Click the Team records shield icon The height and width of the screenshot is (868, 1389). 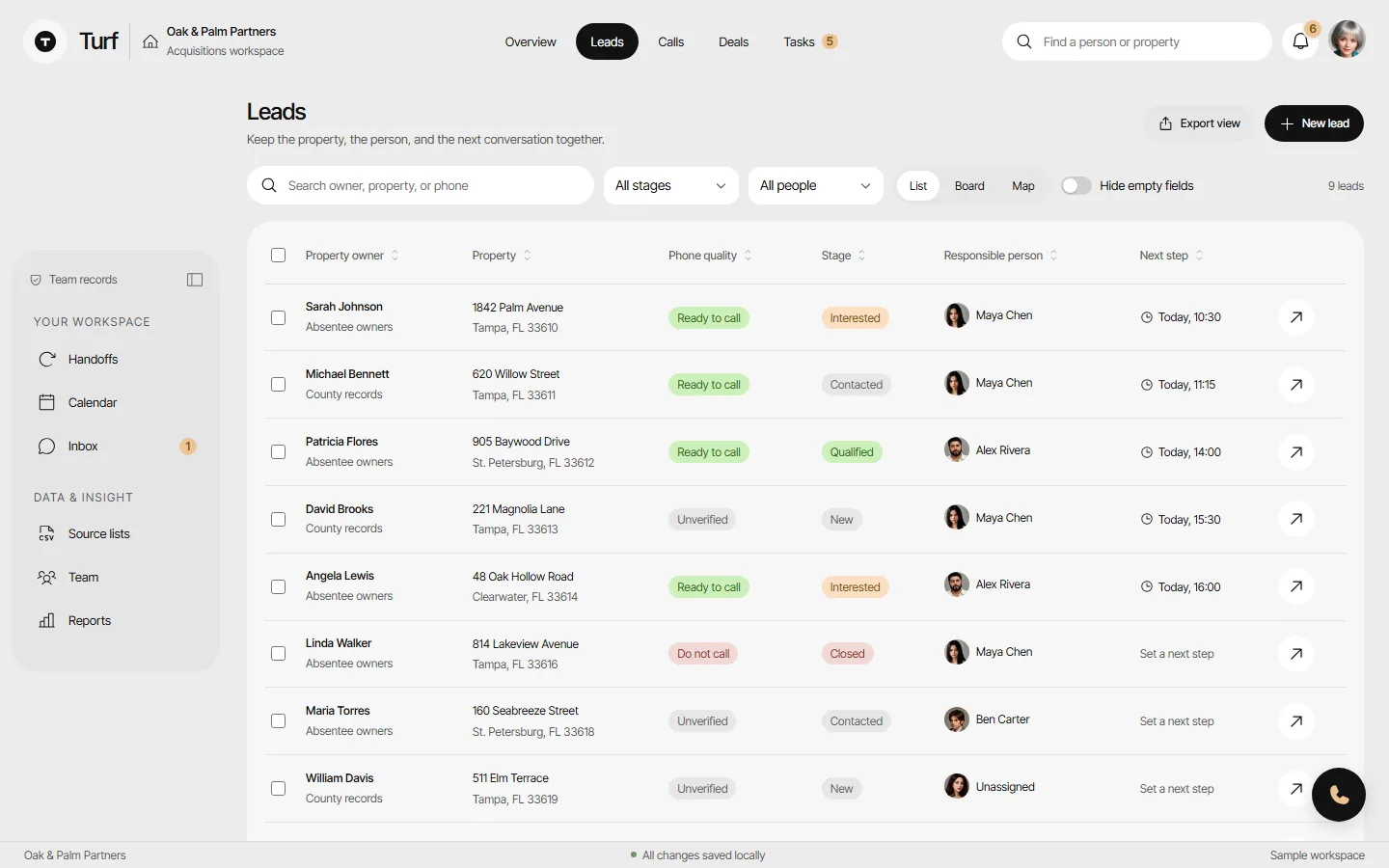[x=36, y=280]
